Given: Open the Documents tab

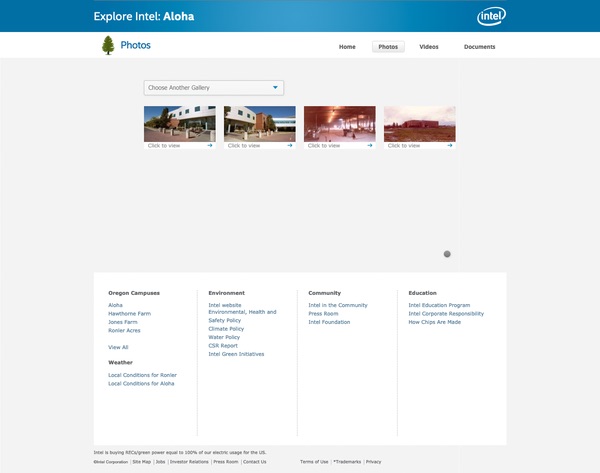Looking at the screenshot, I should click(x=479, y=47).
